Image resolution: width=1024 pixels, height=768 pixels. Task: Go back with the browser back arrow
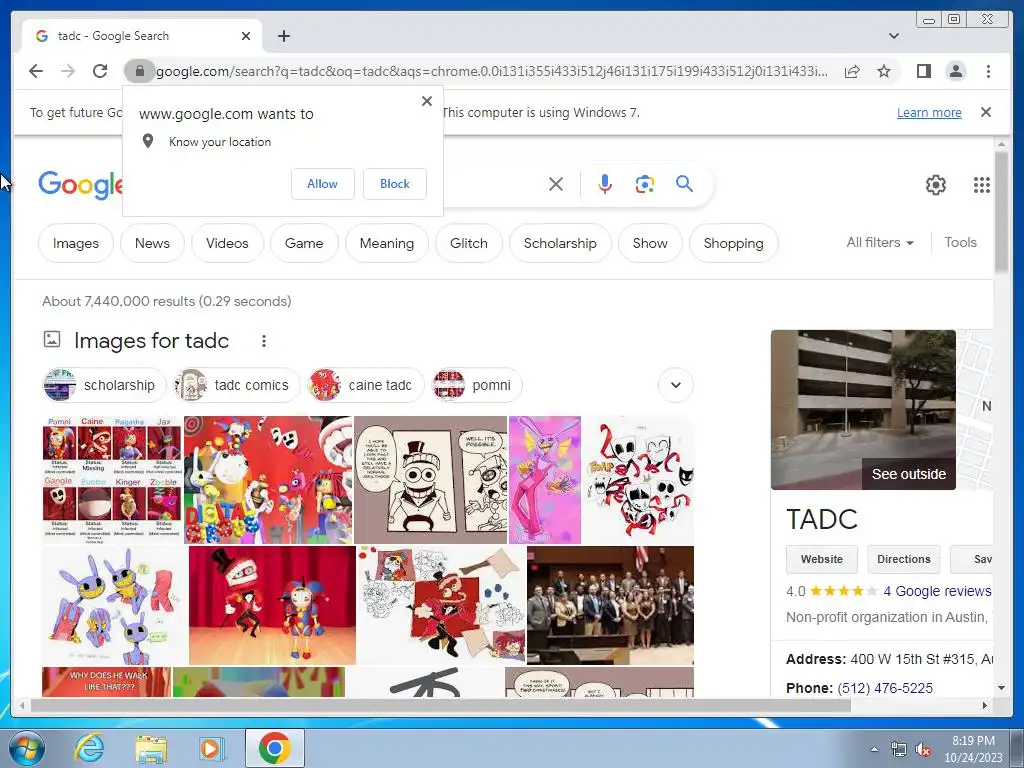pos(36,71)
